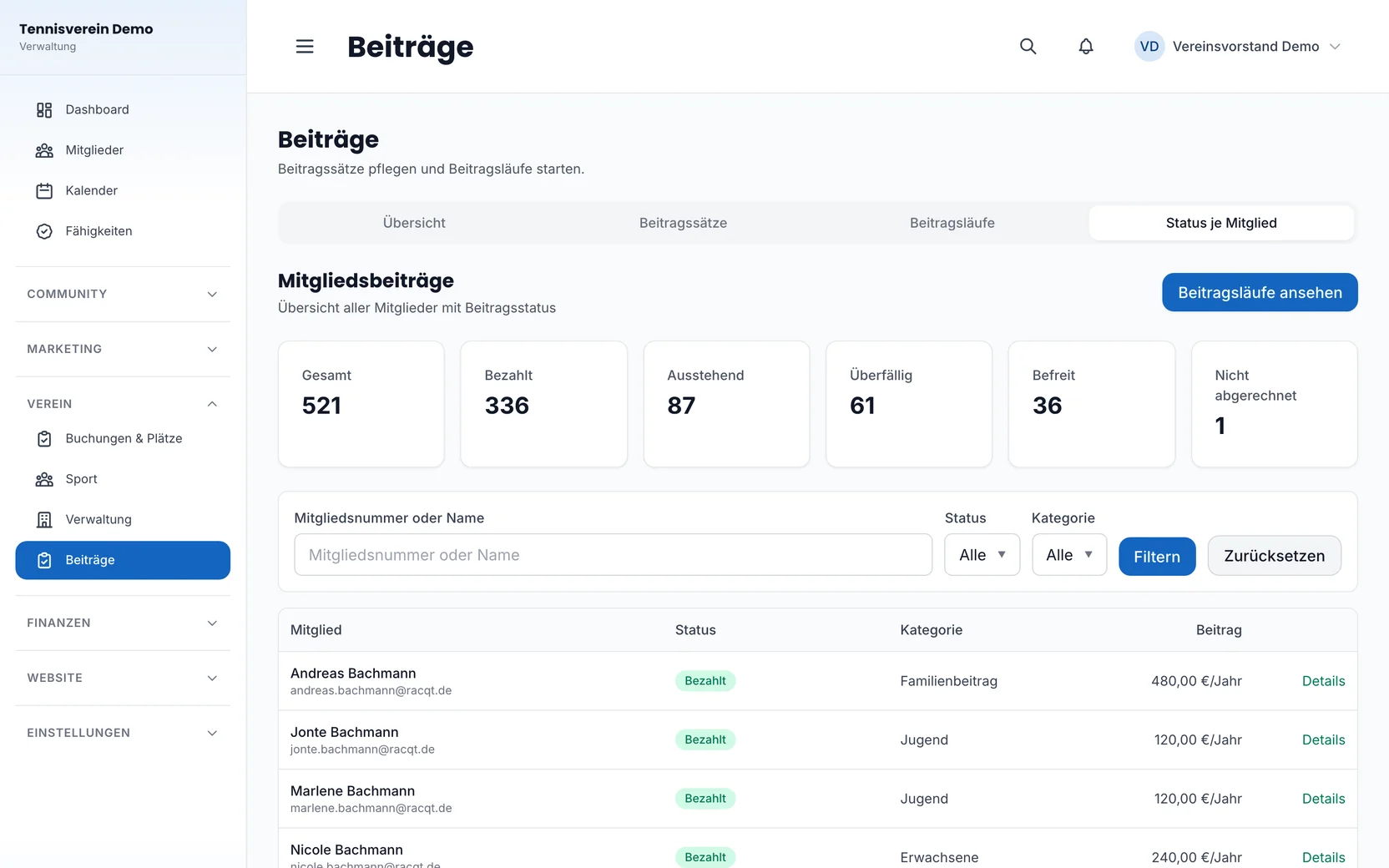The image size is (1389, 868).
Task: Click the Mitglied column header
Action: click(316, 630)
